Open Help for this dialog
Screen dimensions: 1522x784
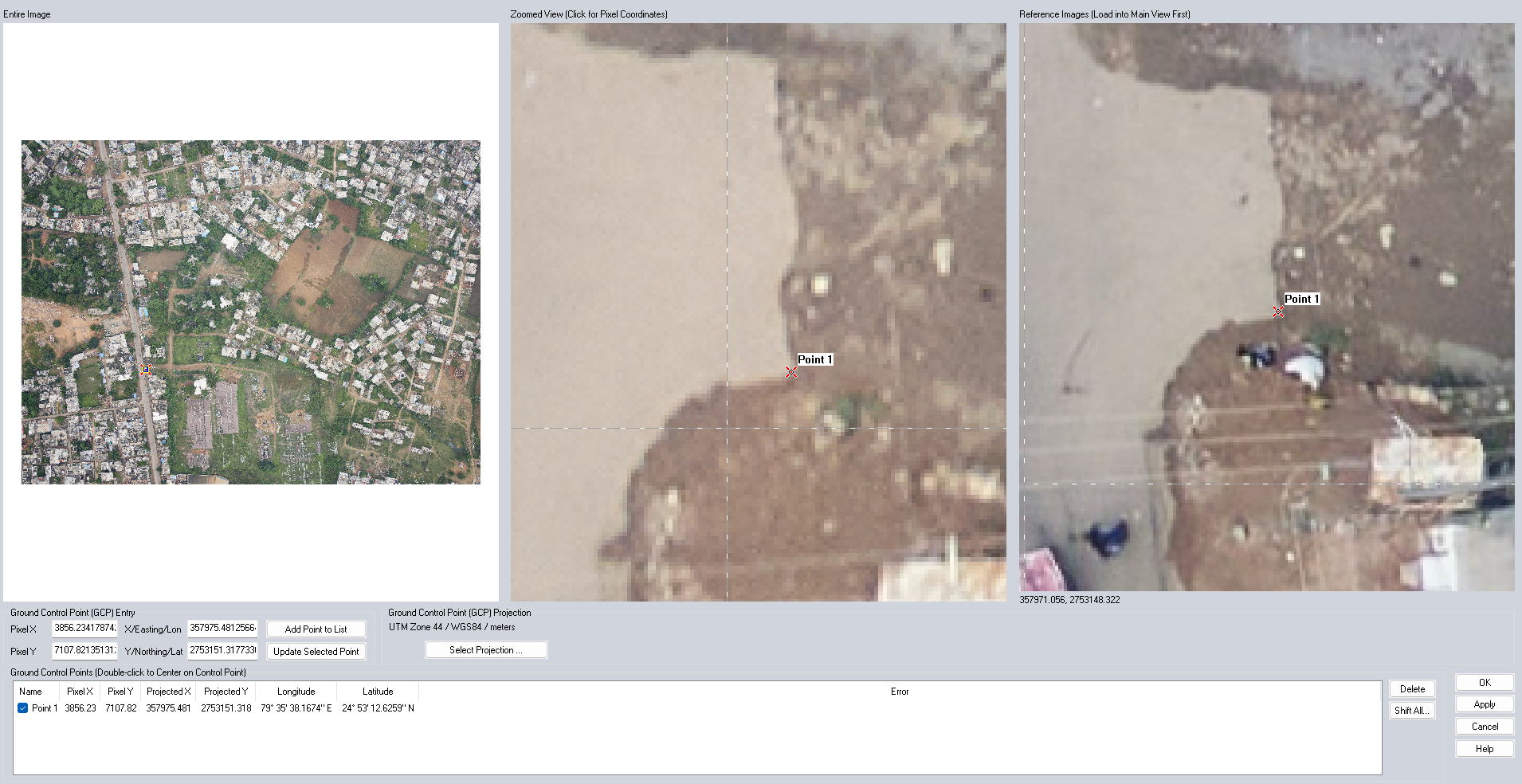tap(1484, 749)
